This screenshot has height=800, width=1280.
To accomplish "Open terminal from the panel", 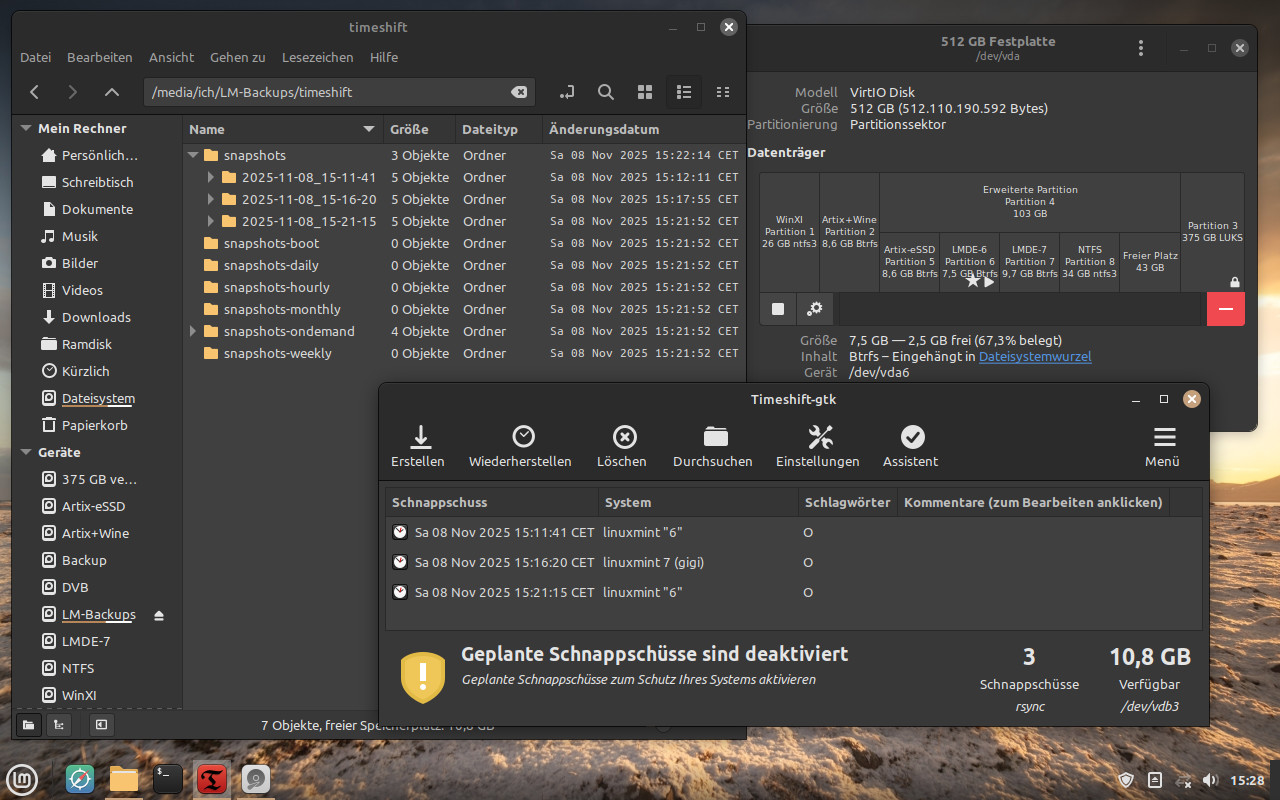I will (168, 779).
